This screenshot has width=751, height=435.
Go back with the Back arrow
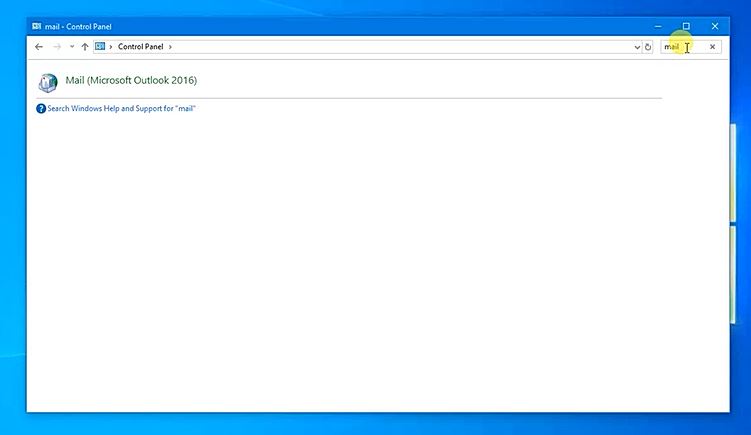(x=39, y=47)
